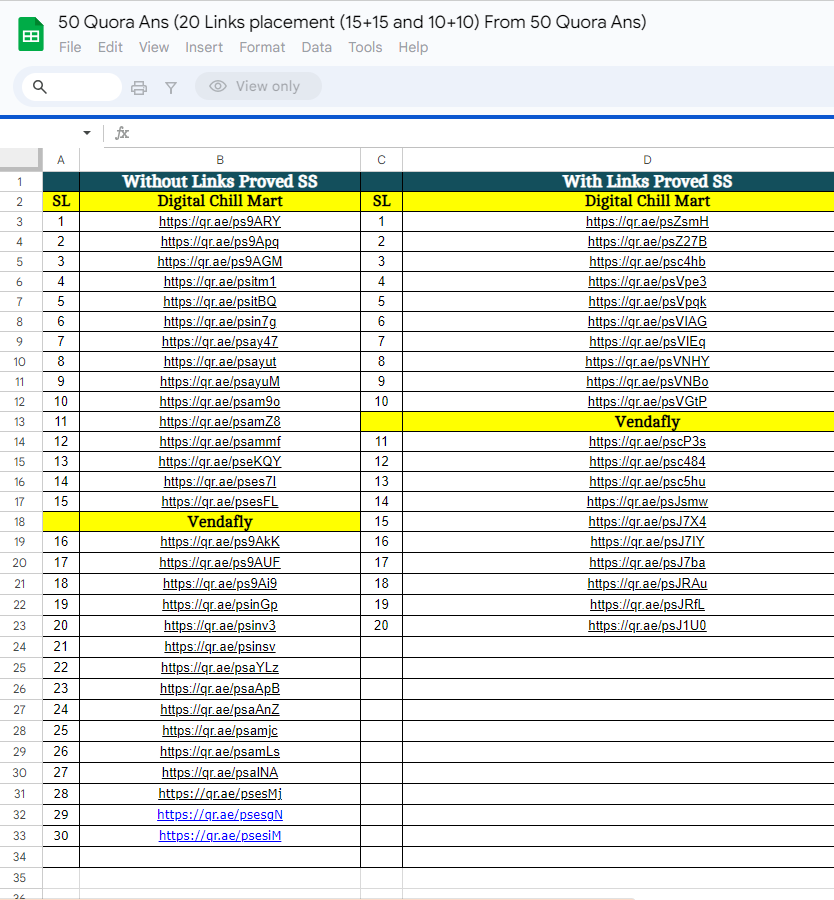Screen dimensions: 834x900
Task: Open the Tools menu
Action: tap(365, 47)
